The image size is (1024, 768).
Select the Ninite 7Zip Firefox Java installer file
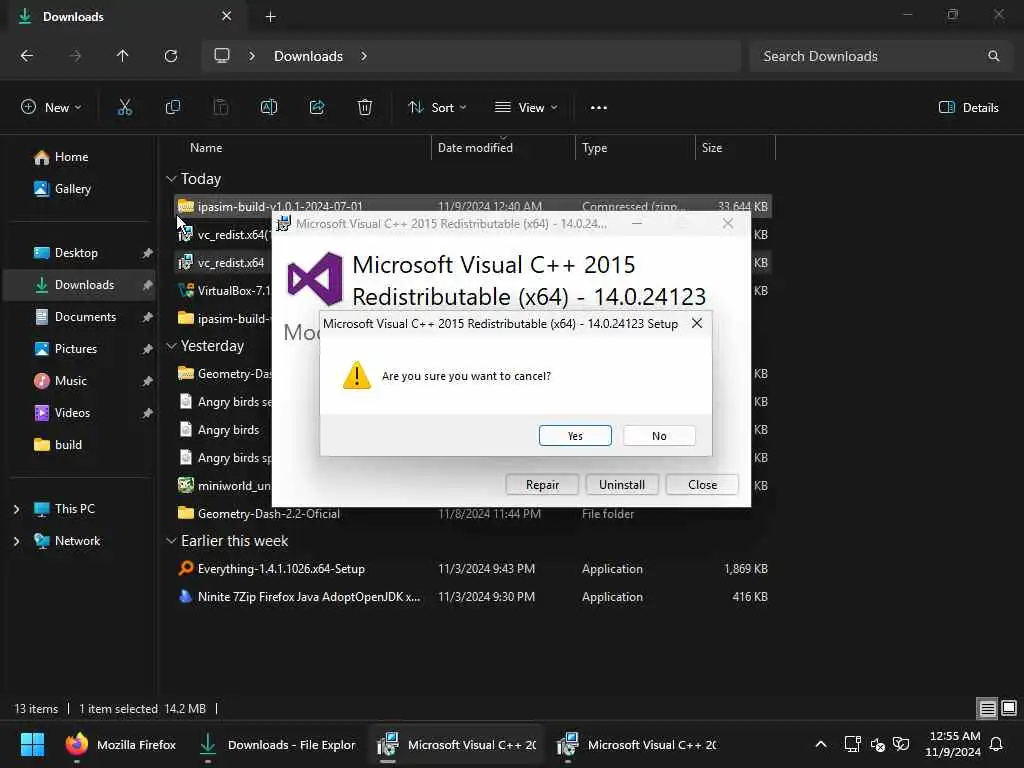point(473,597)
